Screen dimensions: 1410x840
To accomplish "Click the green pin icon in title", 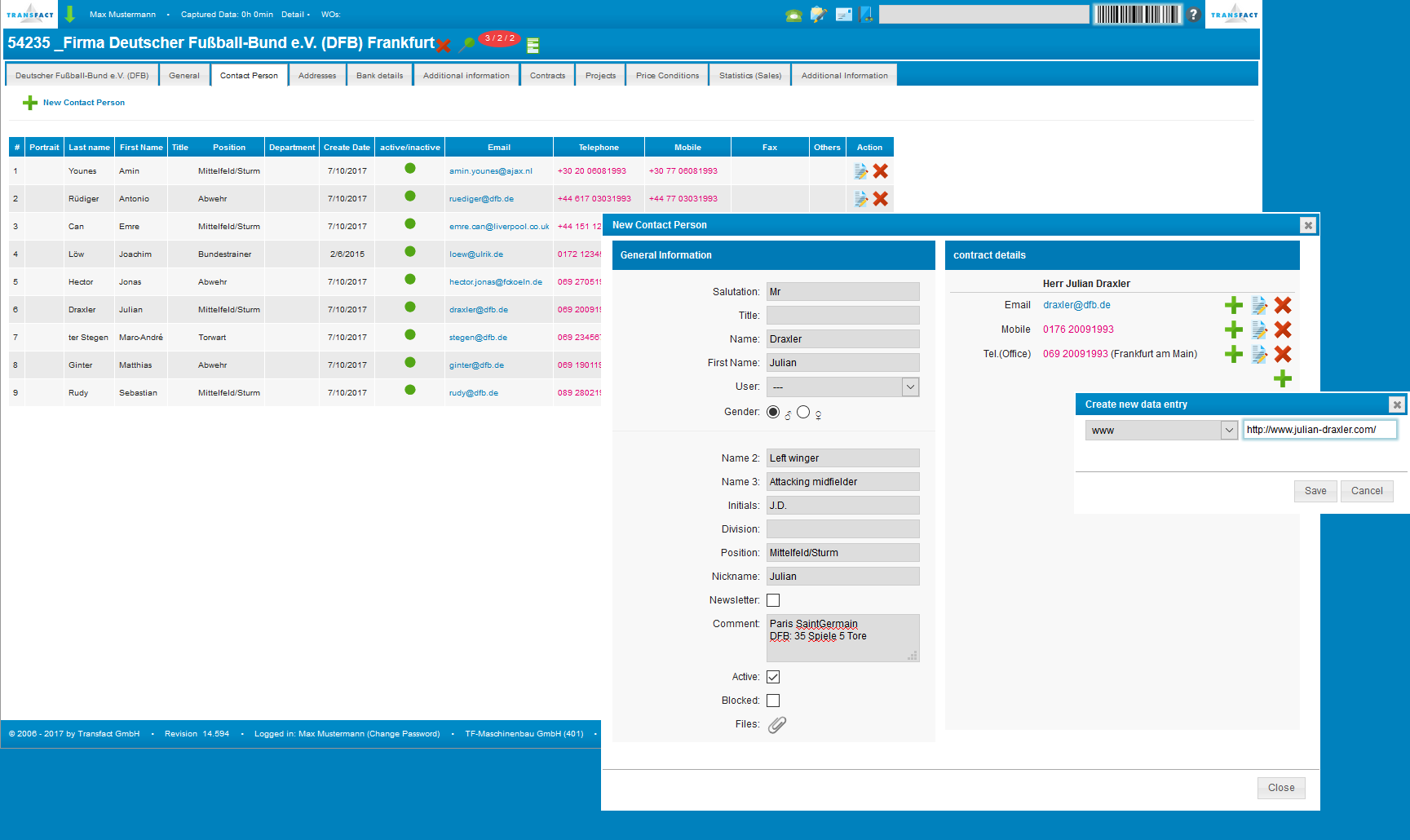I will tap(466, 44).
